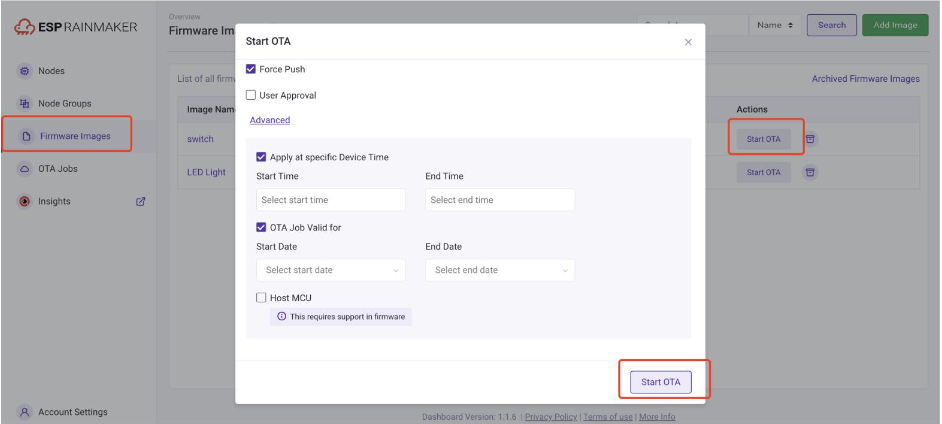Open the Name search filter dropdown

click(775, 25)
